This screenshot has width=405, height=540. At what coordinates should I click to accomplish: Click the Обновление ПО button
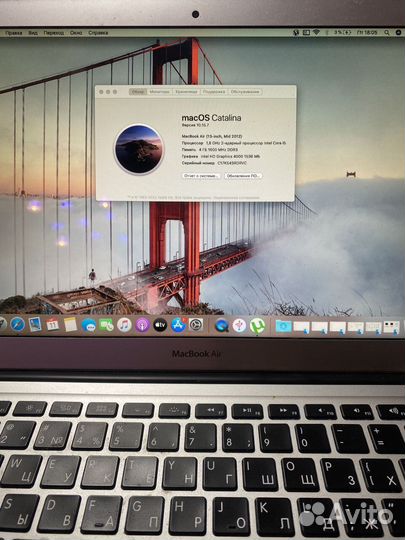(243, 176)
